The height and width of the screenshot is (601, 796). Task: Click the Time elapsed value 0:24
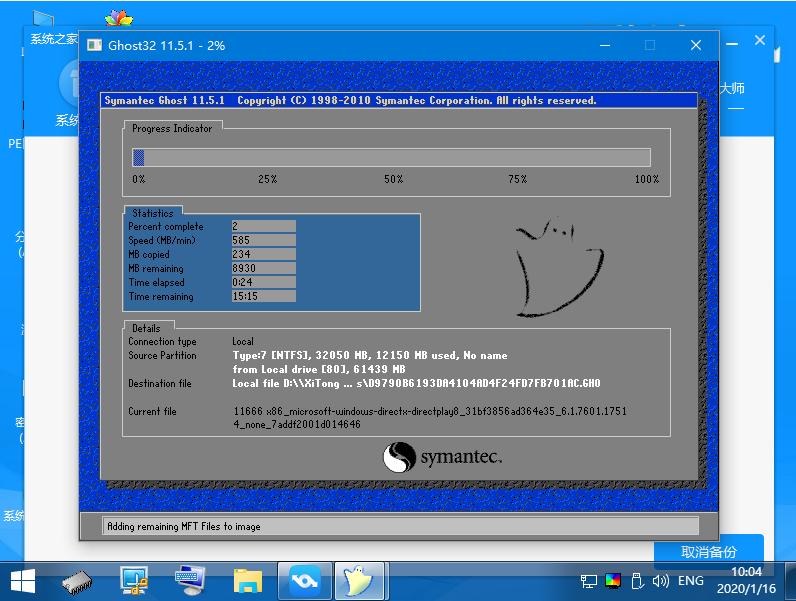pos(263,282)
